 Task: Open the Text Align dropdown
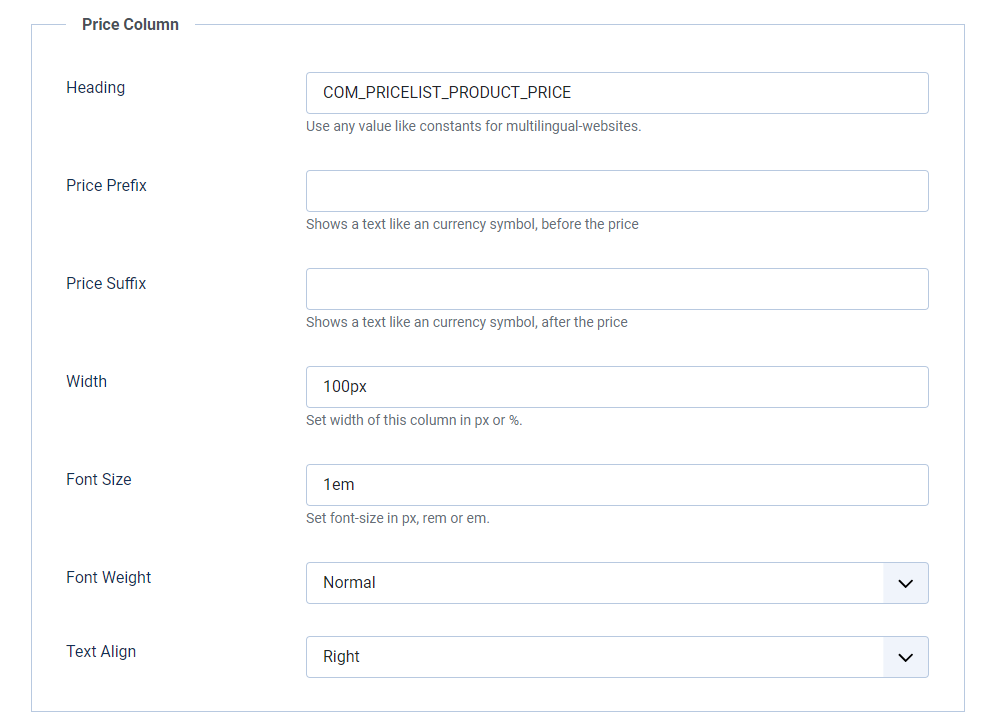coord(594,657)
